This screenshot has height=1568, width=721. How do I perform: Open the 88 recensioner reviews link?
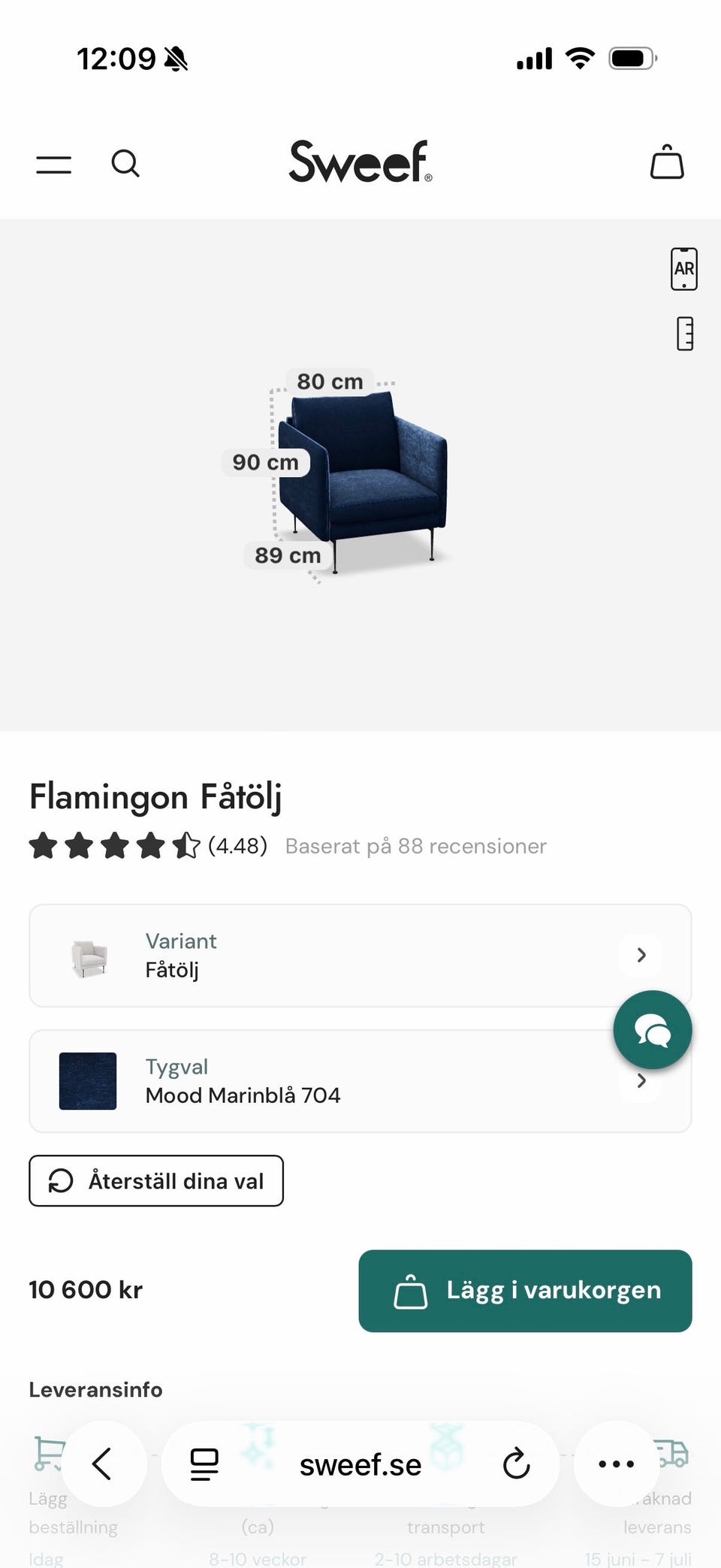coord(415,846)
